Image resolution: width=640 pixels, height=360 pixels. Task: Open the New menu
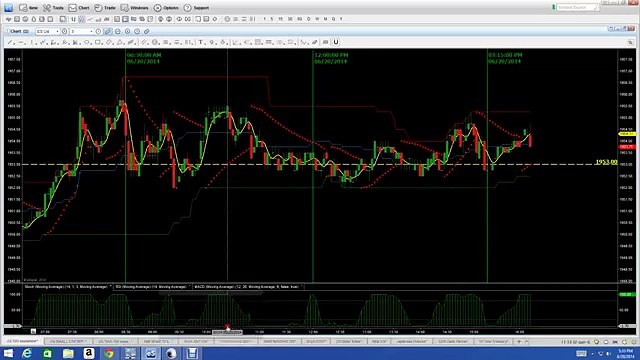click(x=28, y=8)
